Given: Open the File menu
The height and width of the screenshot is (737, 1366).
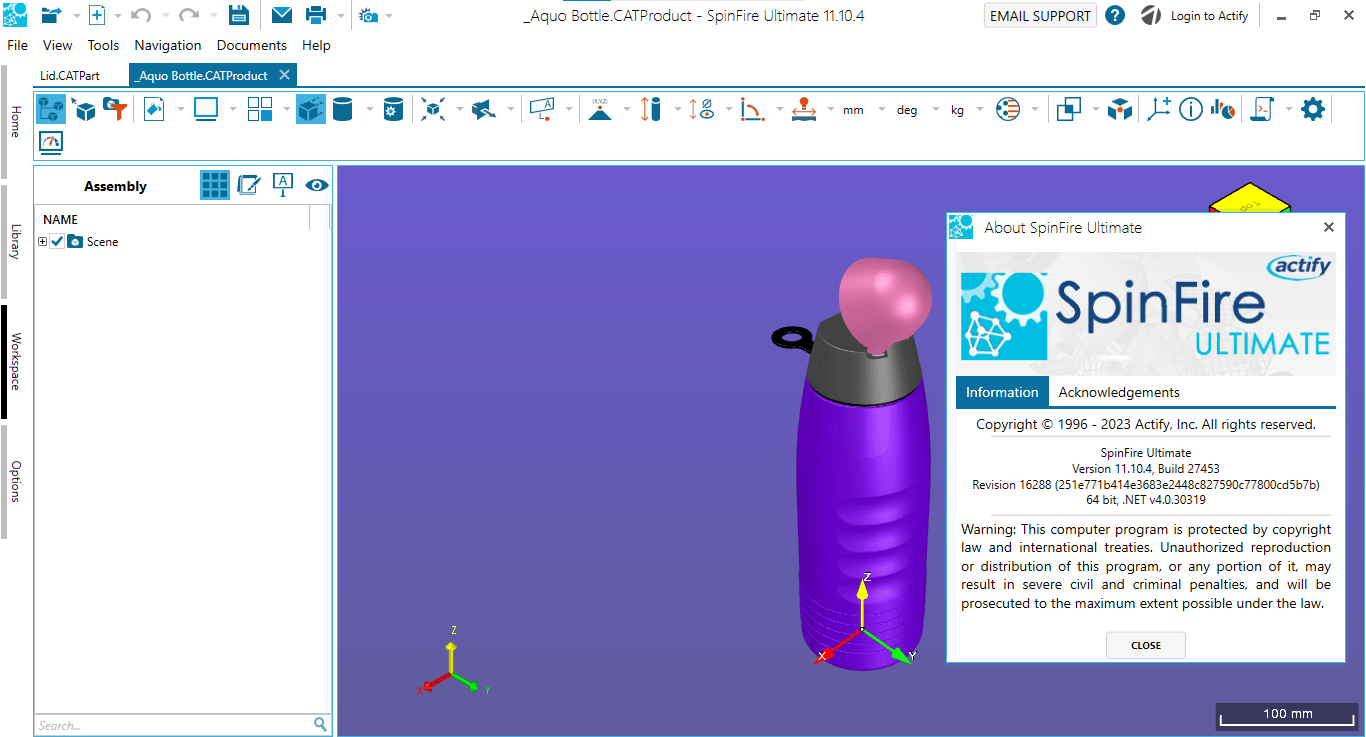Looking at the screenshot, I should pos(17,45).
